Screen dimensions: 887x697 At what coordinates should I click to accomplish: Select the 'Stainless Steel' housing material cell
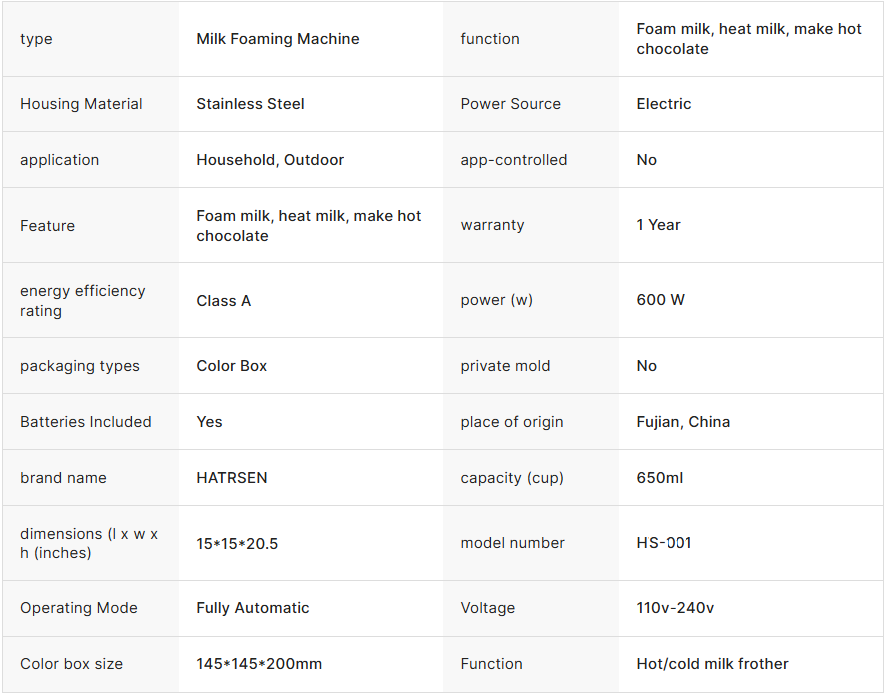(250, 104)
